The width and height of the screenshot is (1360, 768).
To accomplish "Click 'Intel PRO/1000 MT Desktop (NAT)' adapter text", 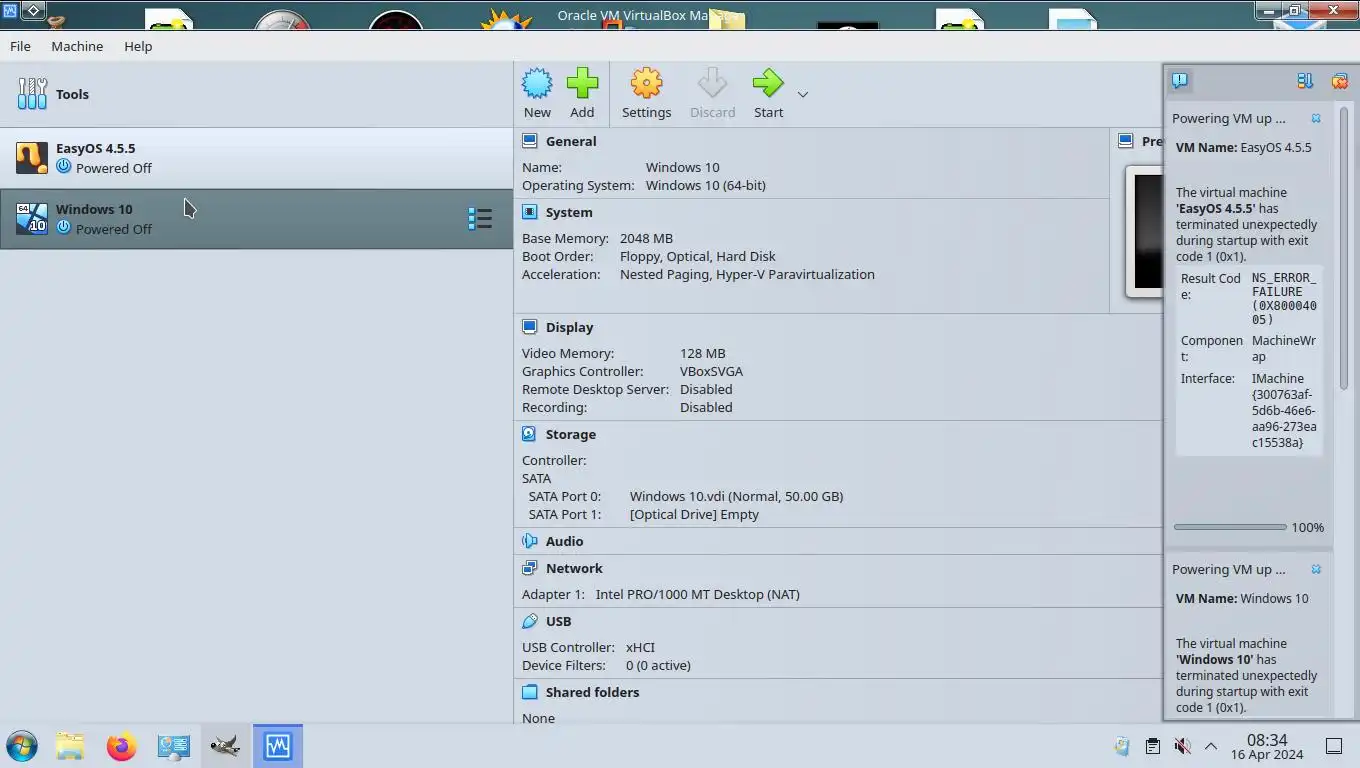I will [697, 594].
